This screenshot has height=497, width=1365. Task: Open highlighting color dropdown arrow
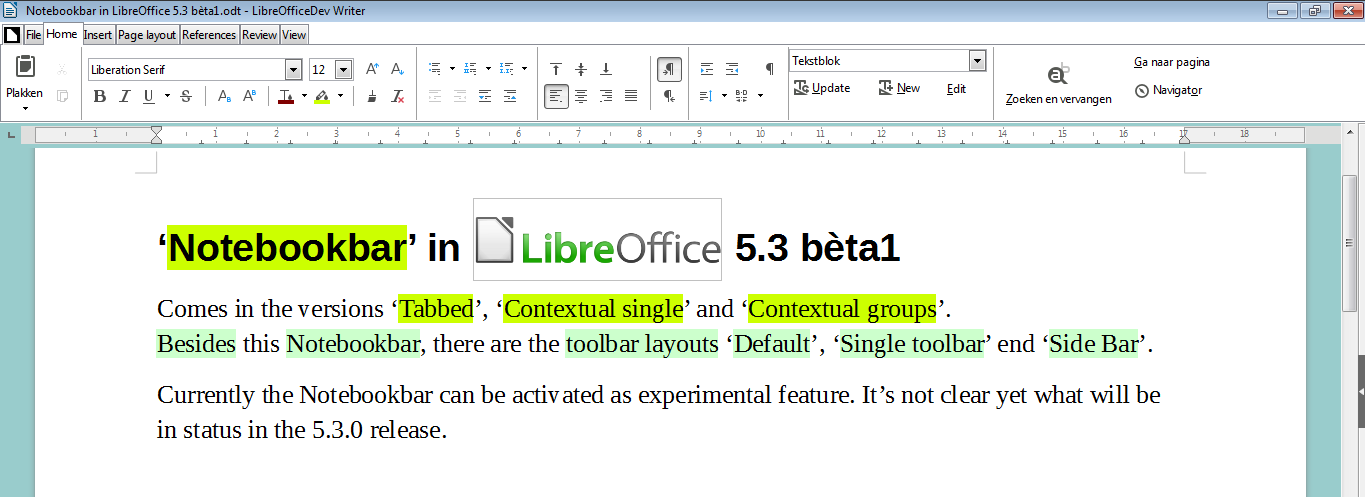pyautogui.click(x=340, y=96)
